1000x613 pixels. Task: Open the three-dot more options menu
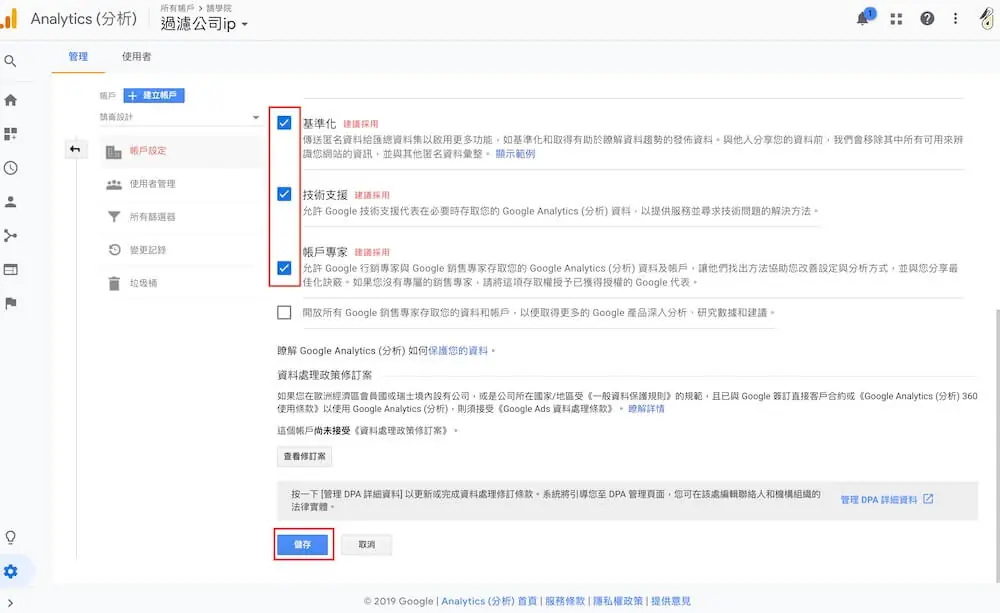pos(955,18)
